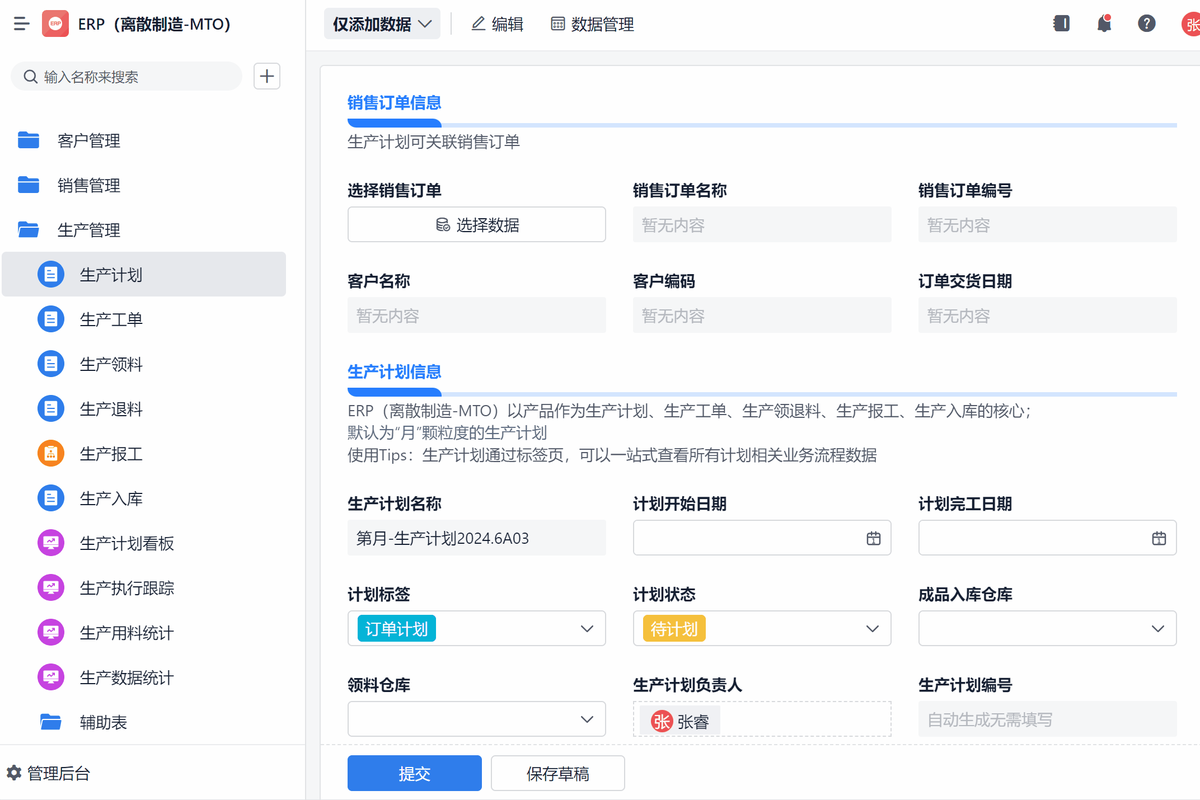Screen dimensions: 1200x800
Task: Open 数据管理 in the top toolbar
Action: click(x=592, y=24)
